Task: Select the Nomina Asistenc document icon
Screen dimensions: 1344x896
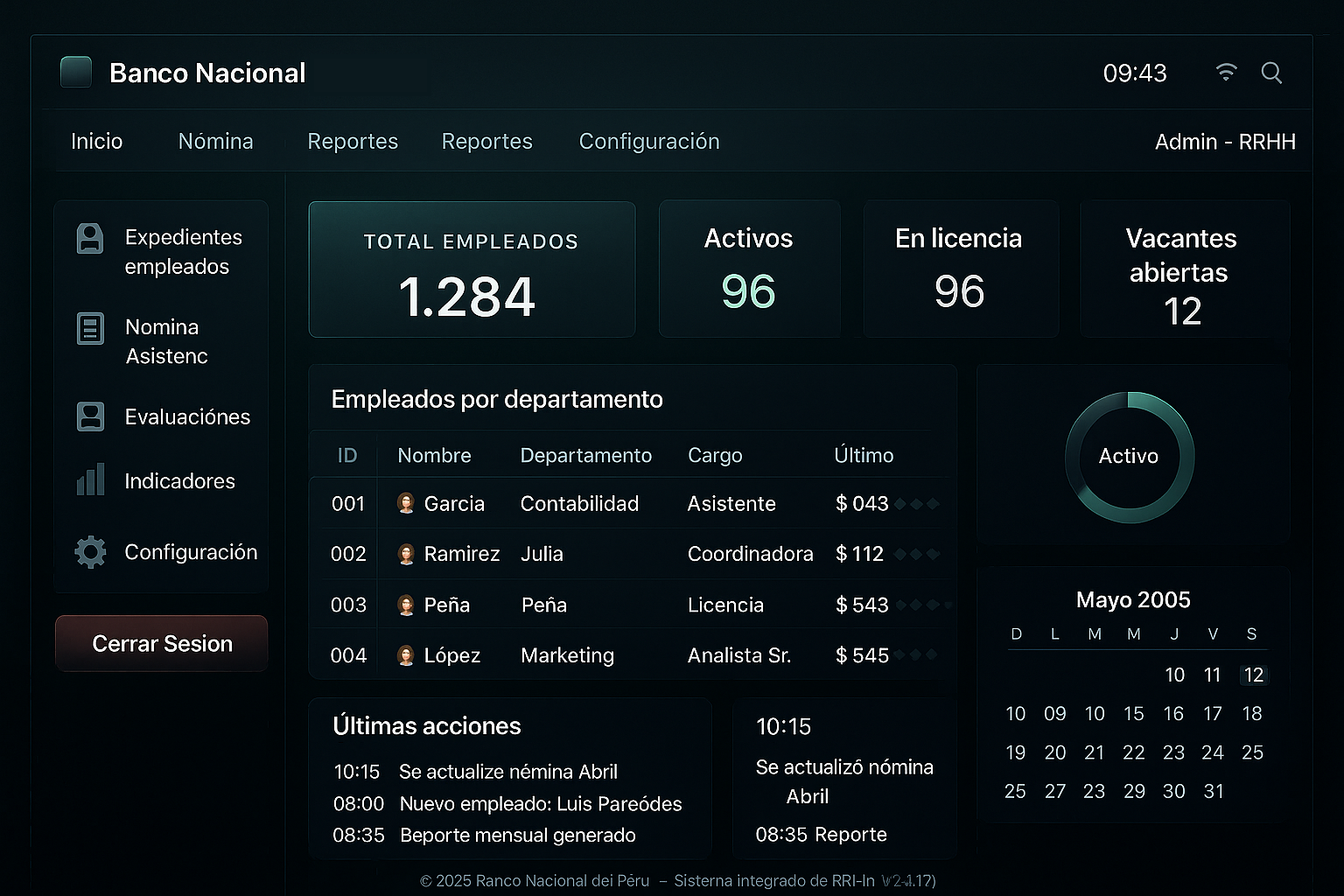Action: 90,329
